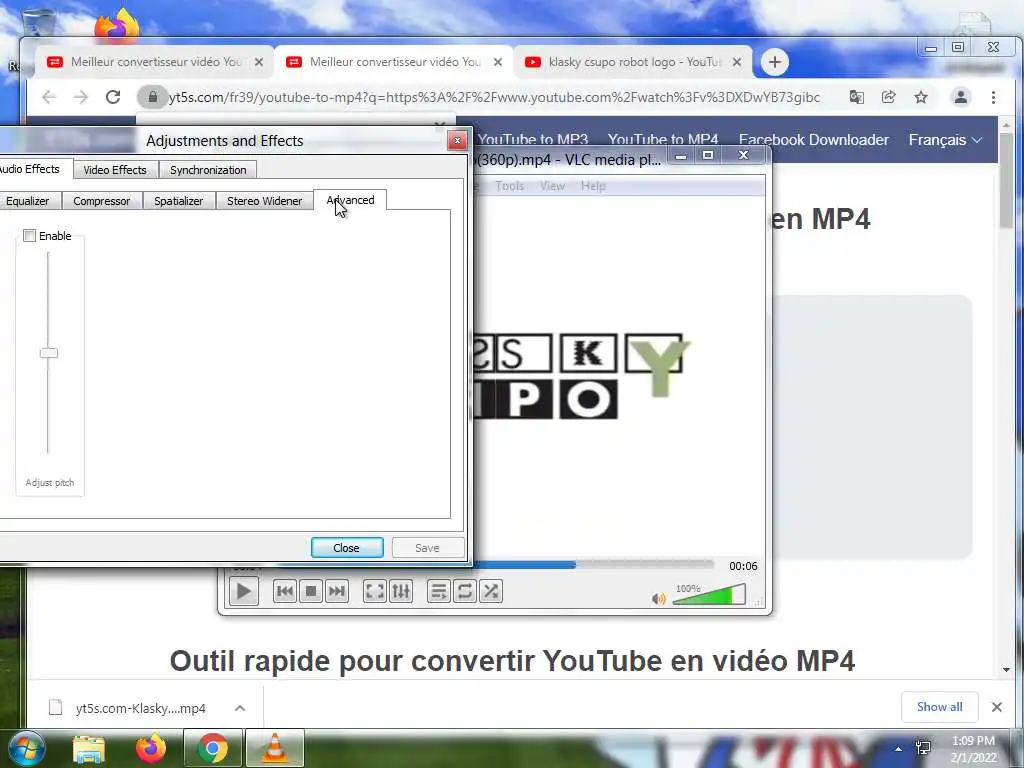The height and width of the screenshot is (768, 1024).
Task: Stop playback in VLC
Action: (x=311, y=592)
